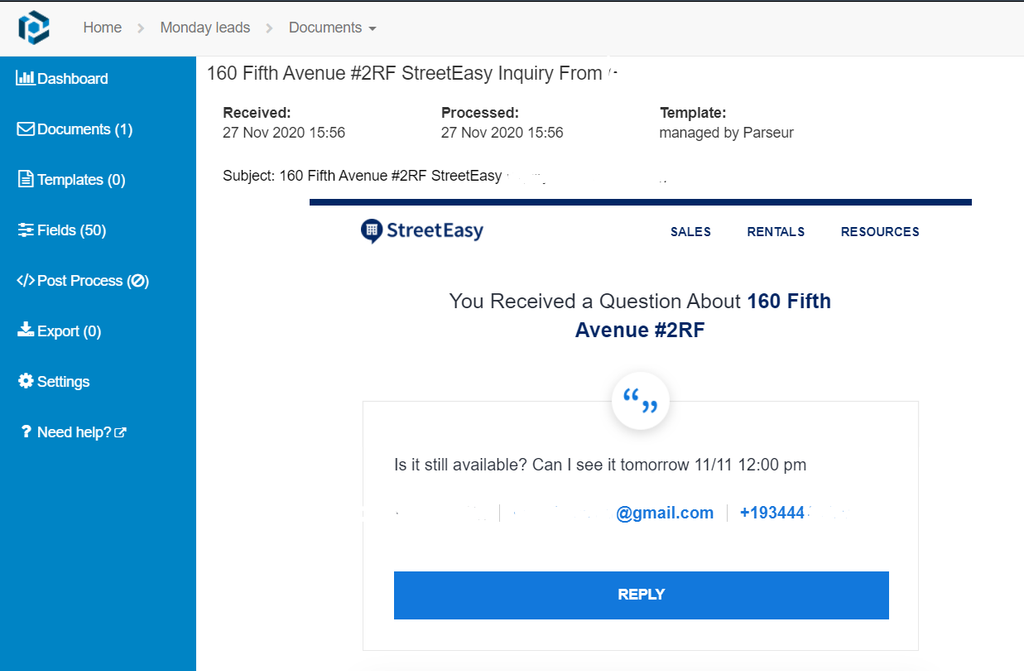Open the Settings gear icon
1024x671 pixels.
26,382
